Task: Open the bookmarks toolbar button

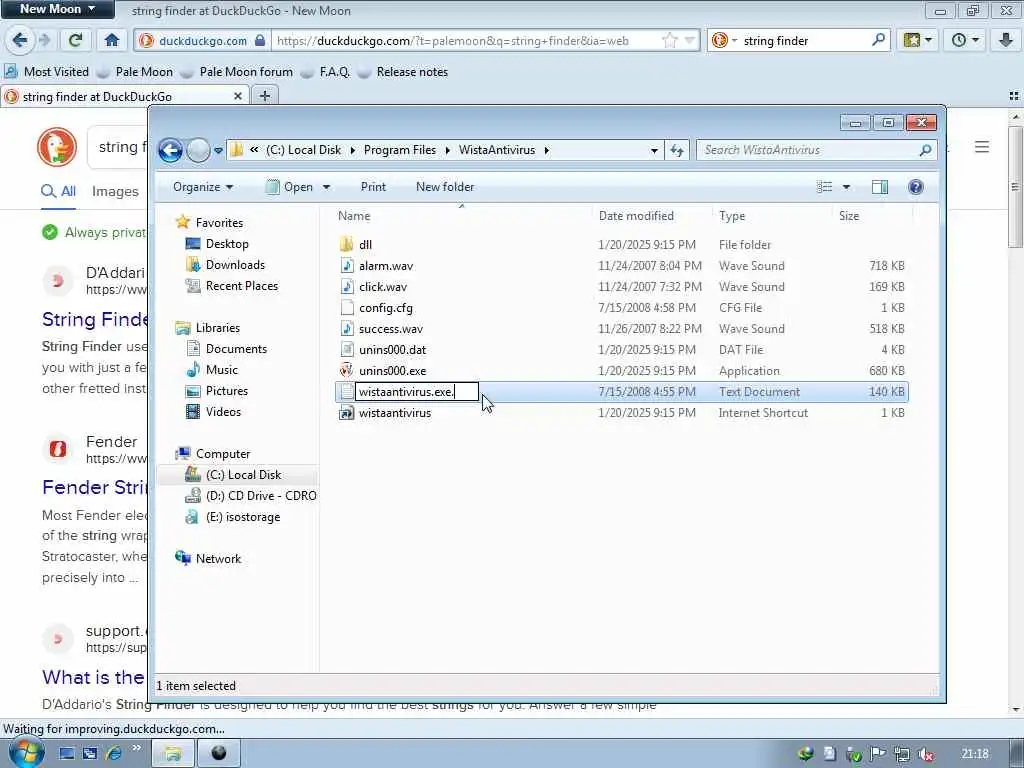Action: [x=917, y=40]
